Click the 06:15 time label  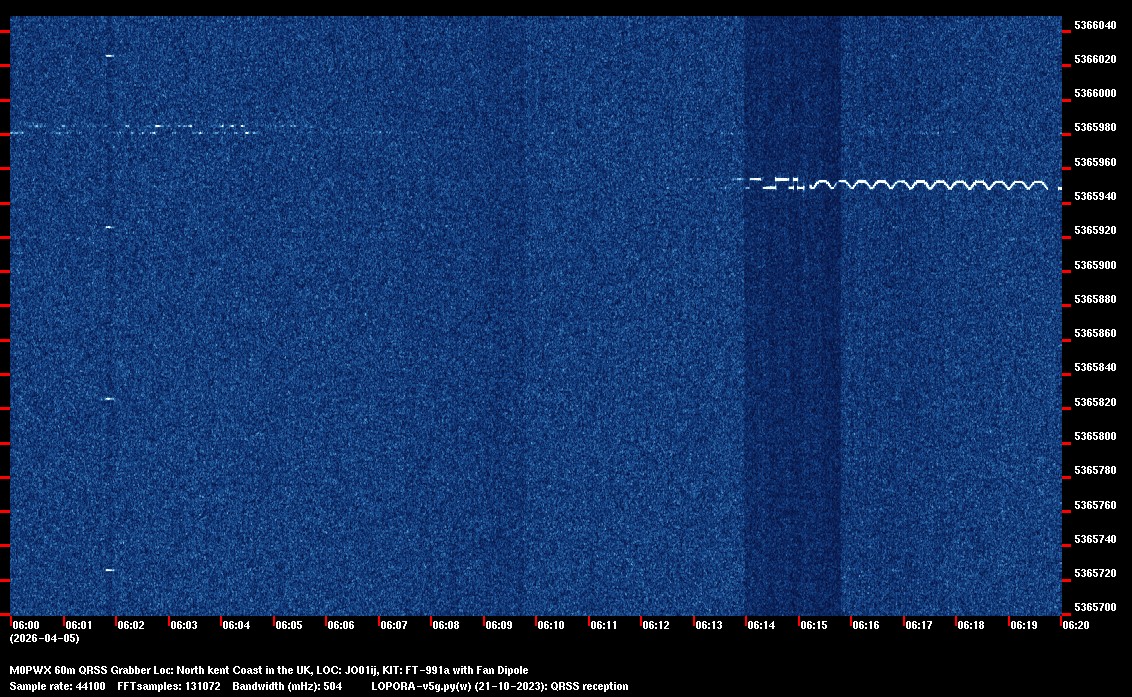pos(814,625)
